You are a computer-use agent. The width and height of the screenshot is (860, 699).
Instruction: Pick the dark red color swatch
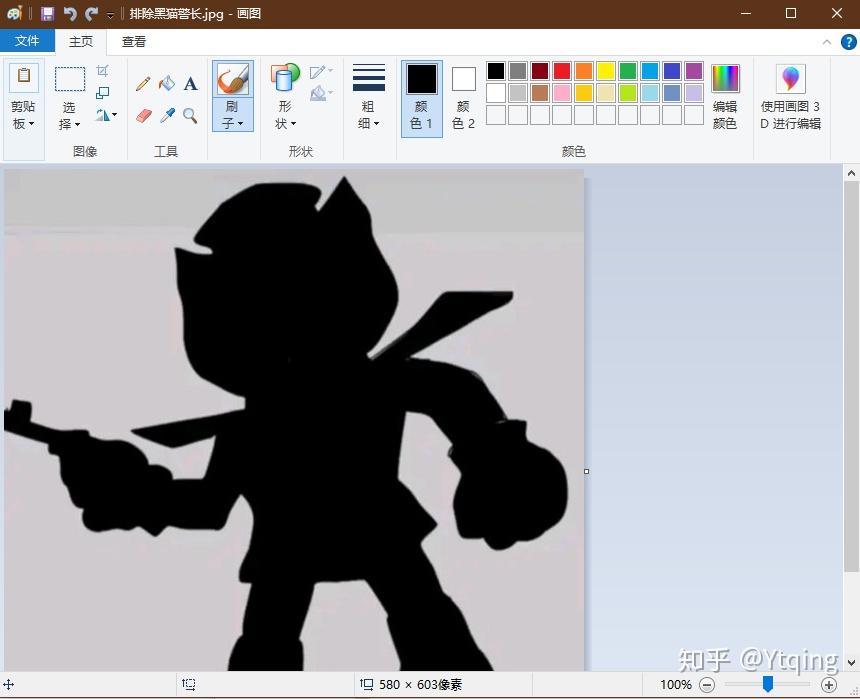pos(540,71)
